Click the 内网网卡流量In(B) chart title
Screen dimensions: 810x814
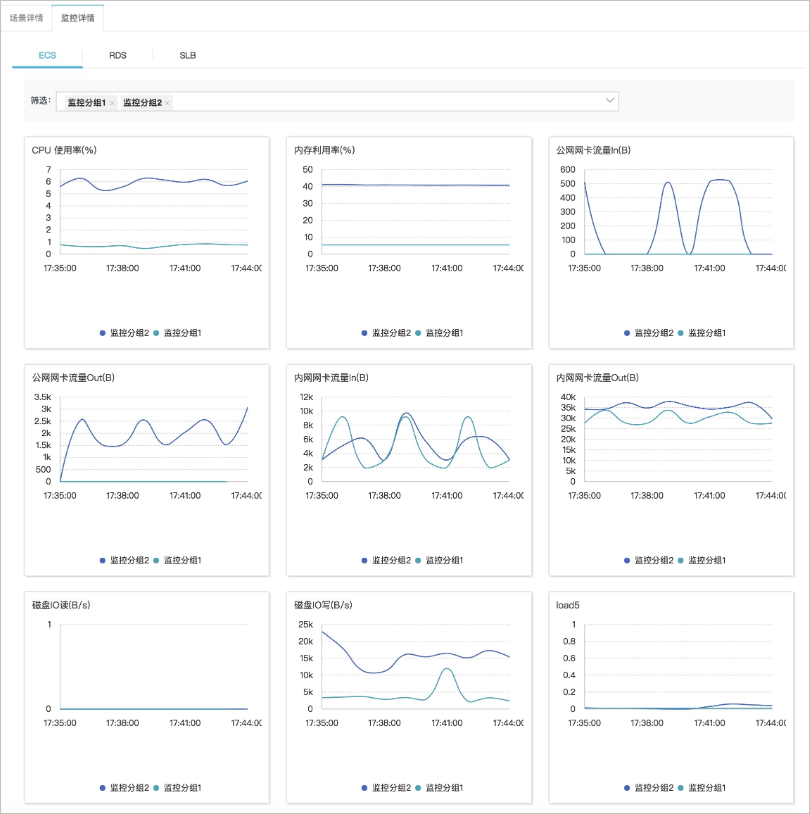point(331,377)
